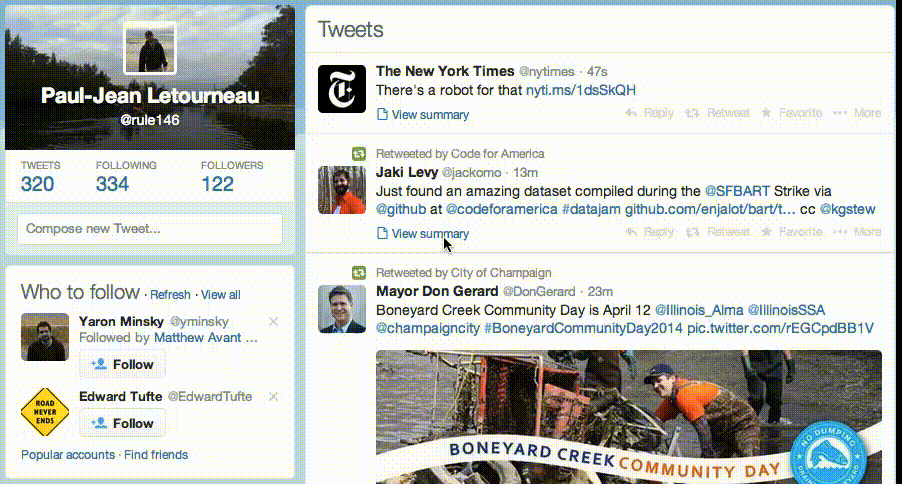Click Reply on the New York Times tweet

pyautogui.click(x=650, y=113)
